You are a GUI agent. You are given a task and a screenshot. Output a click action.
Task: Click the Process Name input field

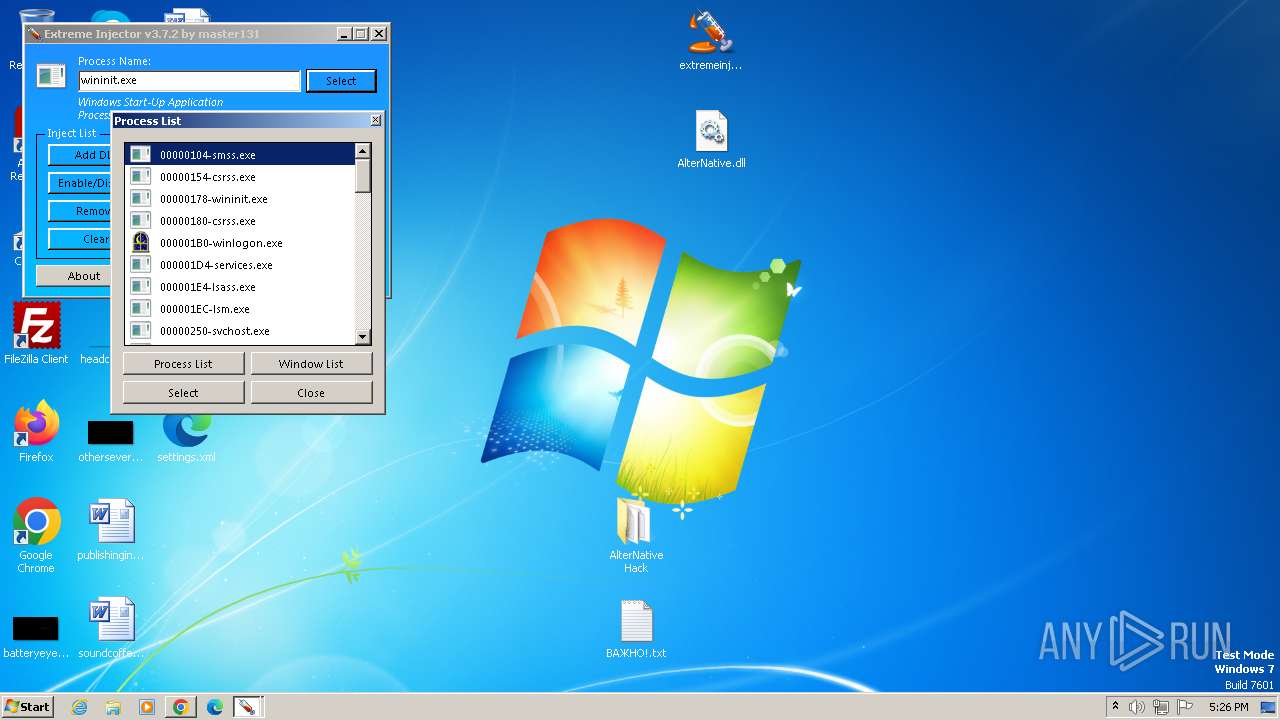point(189,80)
